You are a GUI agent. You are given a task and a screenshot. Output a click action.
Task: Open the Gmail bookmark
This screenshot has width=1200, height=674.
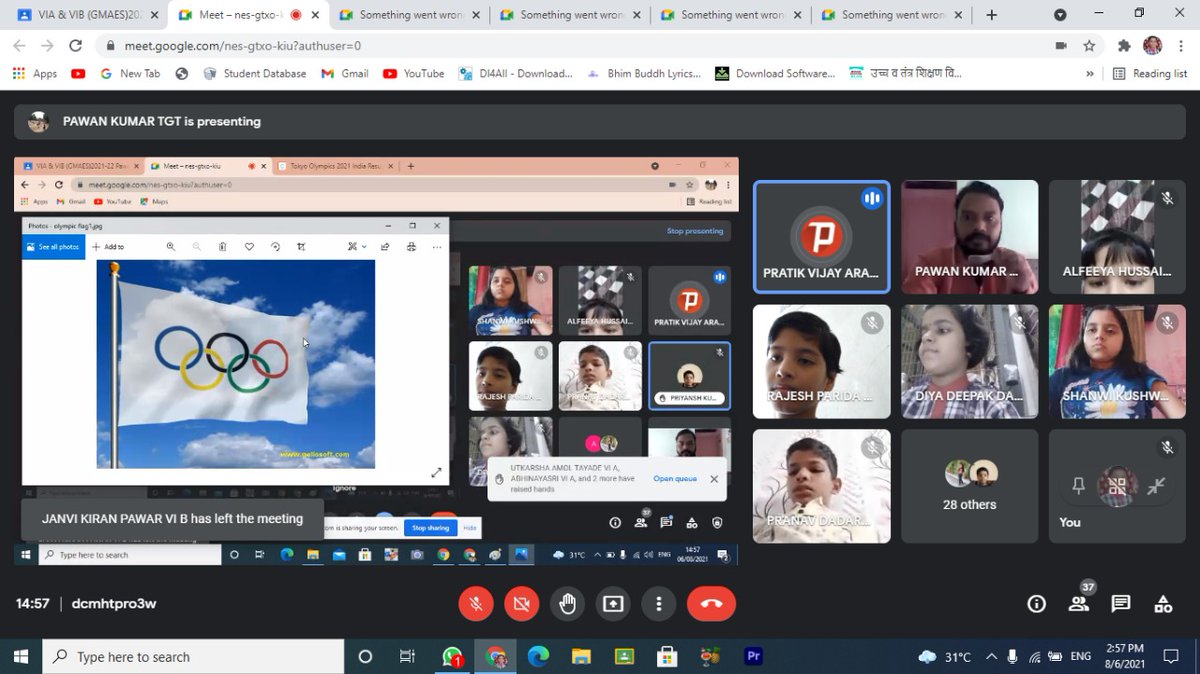point(344,73)
